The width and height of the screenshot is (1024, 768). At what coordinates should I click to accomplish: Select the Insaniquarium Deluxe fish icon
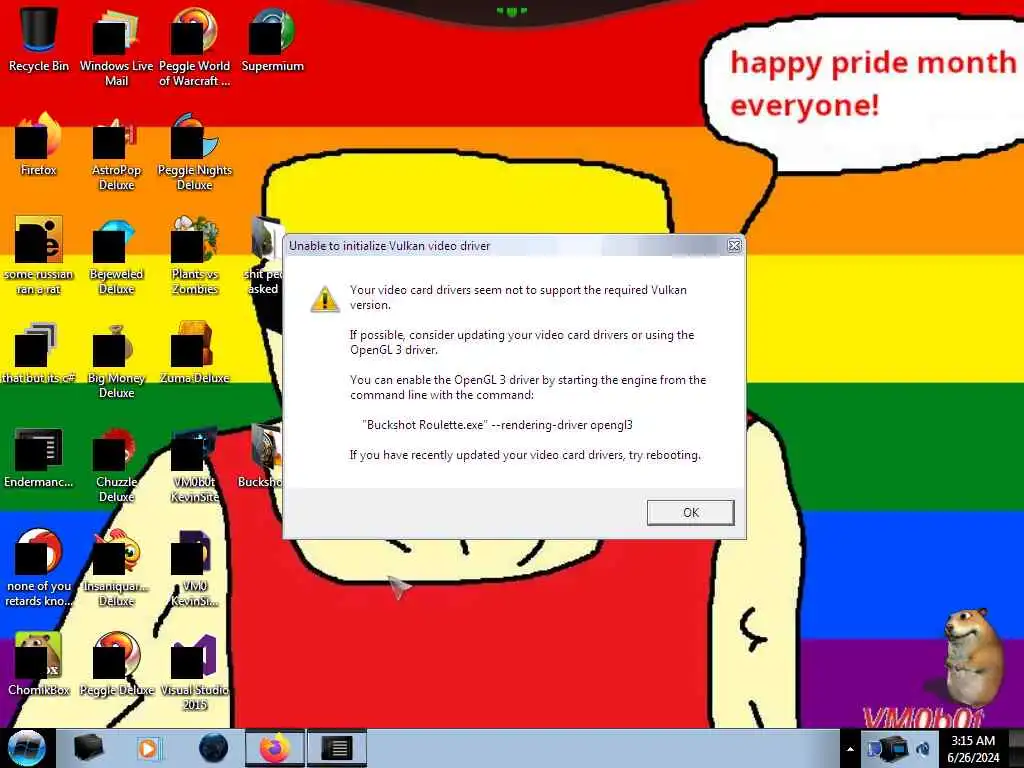point(116,568)
